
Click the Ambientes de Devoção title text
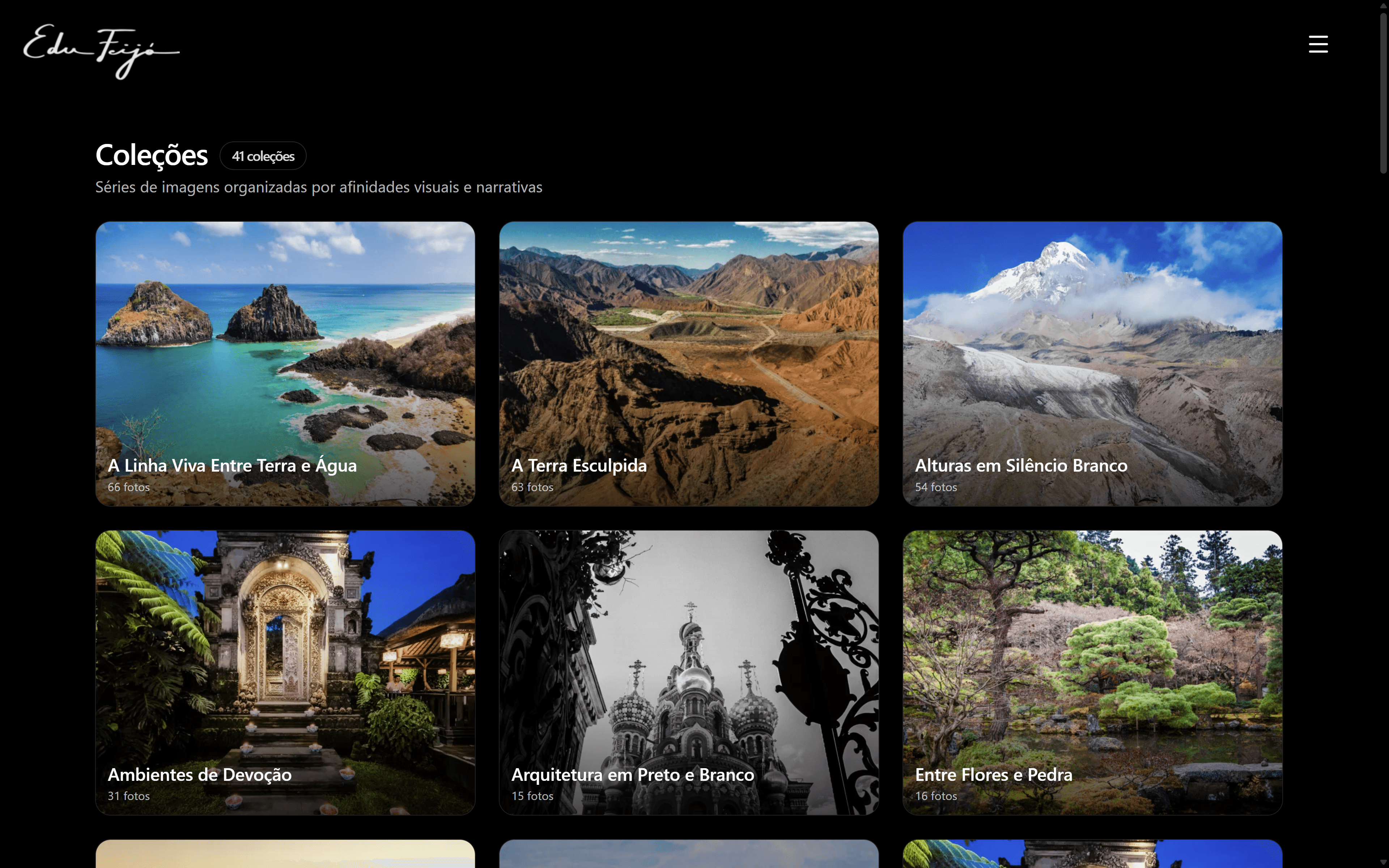(200, 774)
